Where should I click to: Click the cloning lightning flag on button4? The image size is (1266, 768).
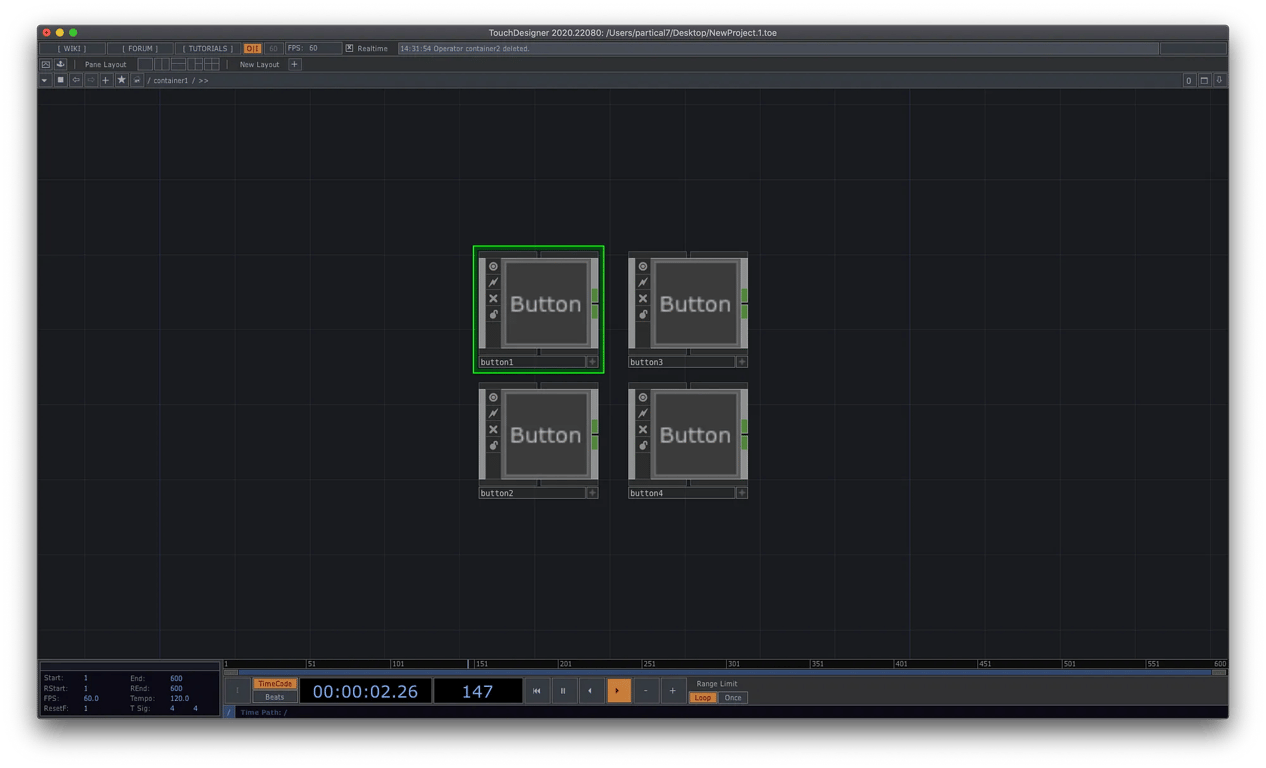(x=643, y=413)
